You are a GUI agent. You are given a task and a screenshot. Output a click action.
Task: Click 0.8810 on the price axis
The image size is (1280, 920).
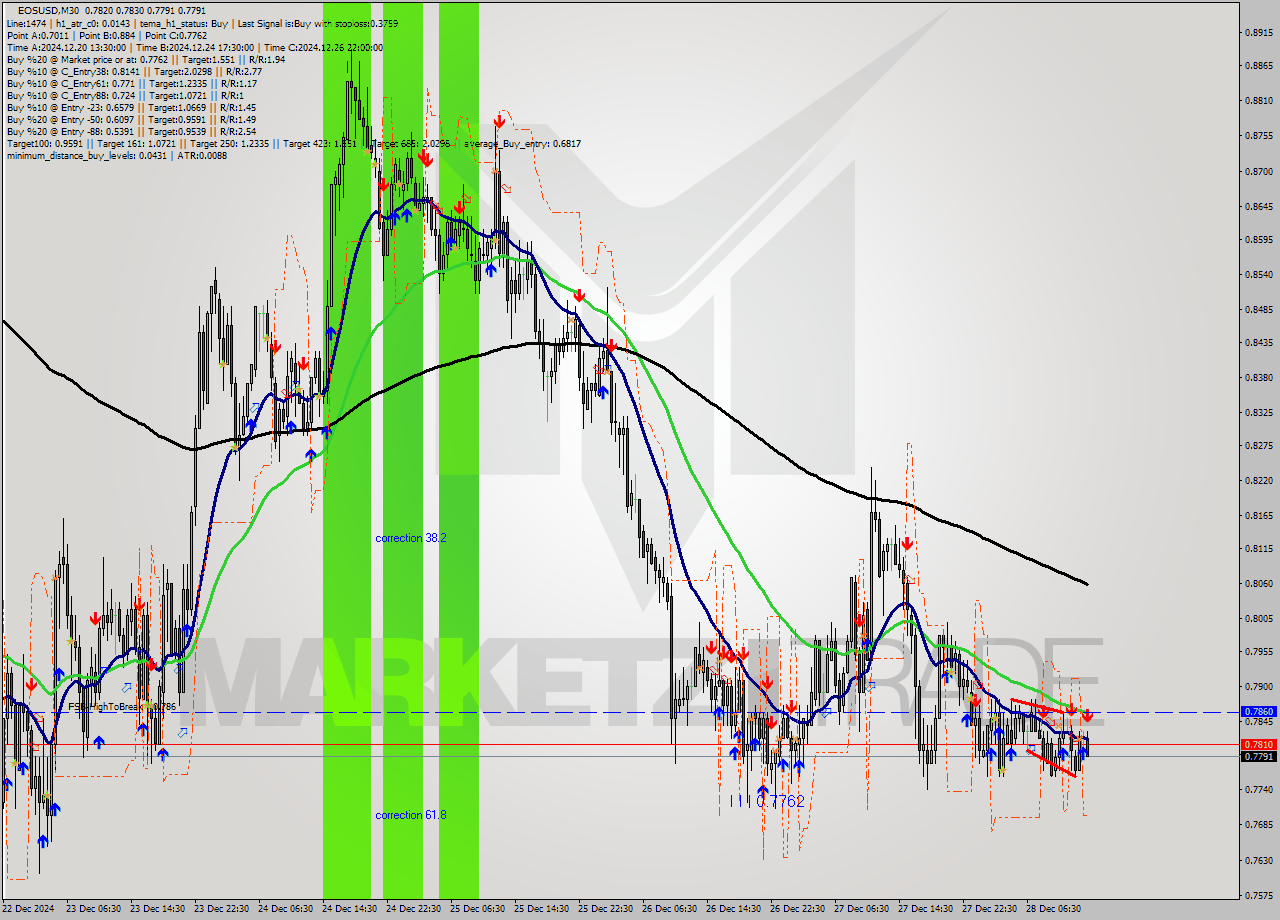point(1259,101)
